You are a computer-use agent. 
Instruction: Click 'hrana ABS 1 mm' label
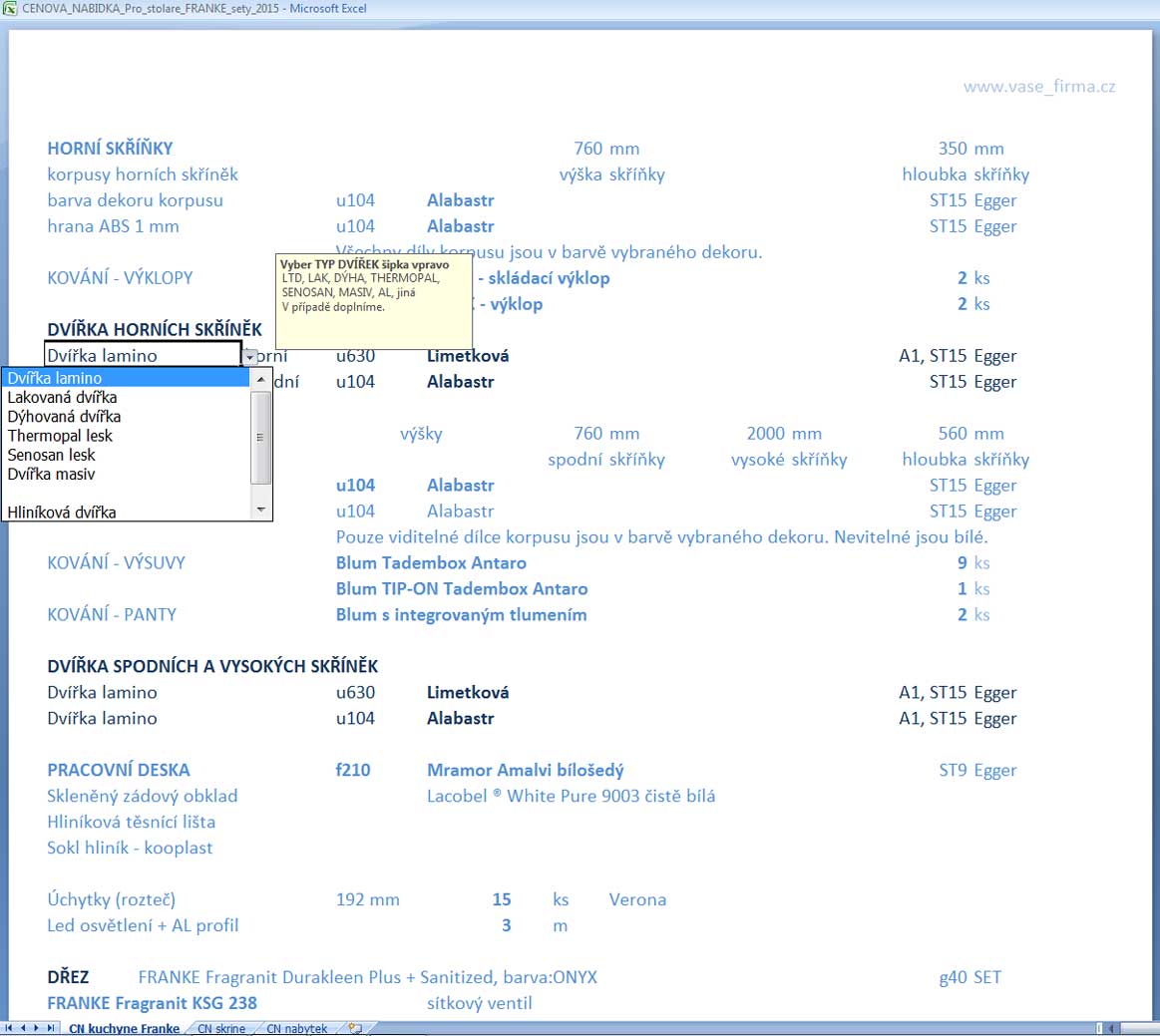click(113, 226)
